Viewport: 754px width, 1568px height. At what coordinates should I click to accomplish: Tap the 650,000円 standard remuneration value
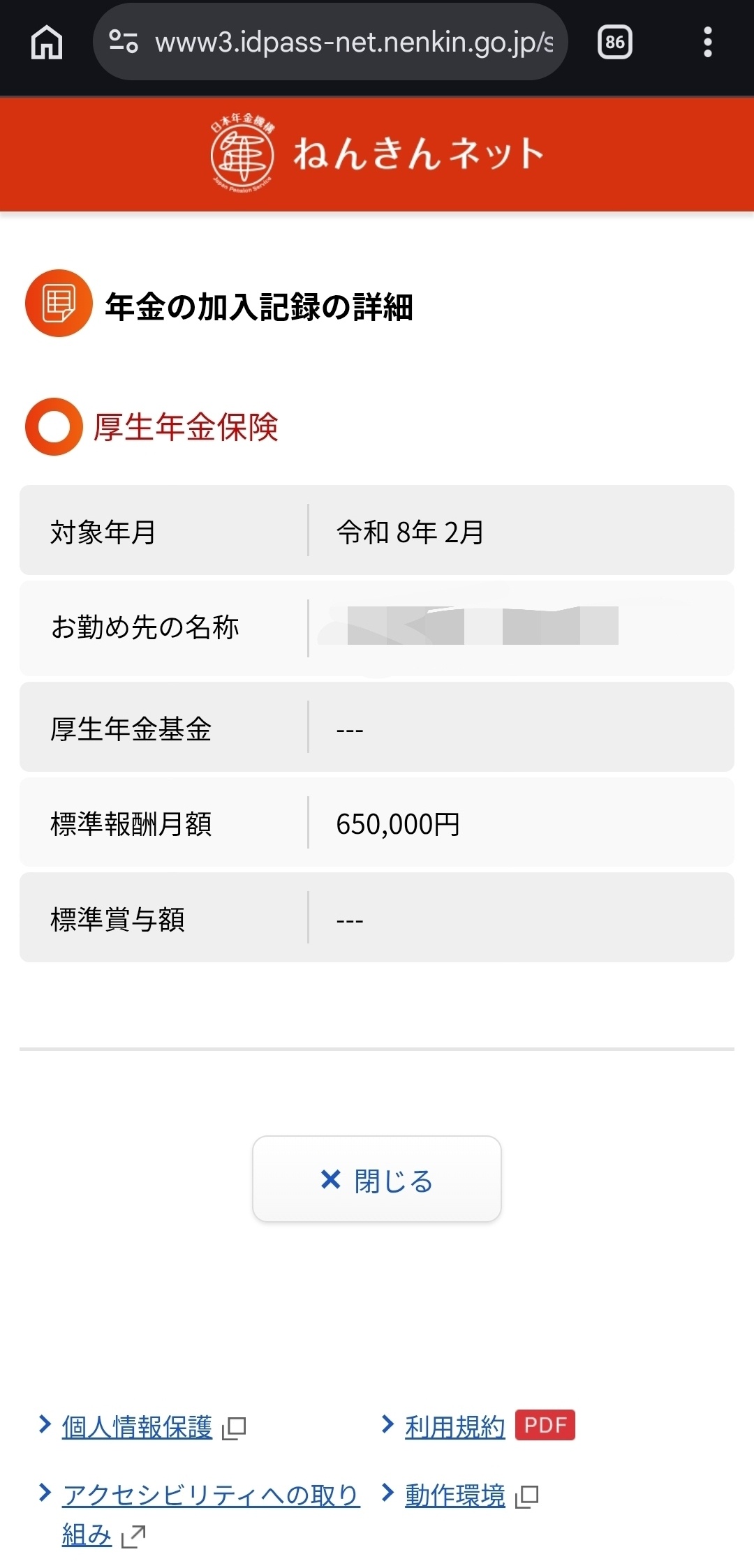[x=398, y=824]
